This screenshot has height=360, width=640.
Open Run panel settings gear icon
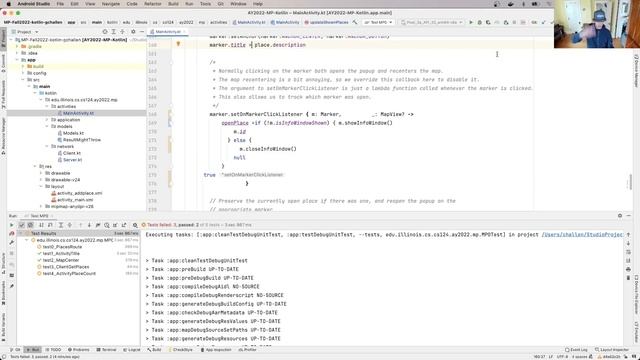click(x=620, y=216)
